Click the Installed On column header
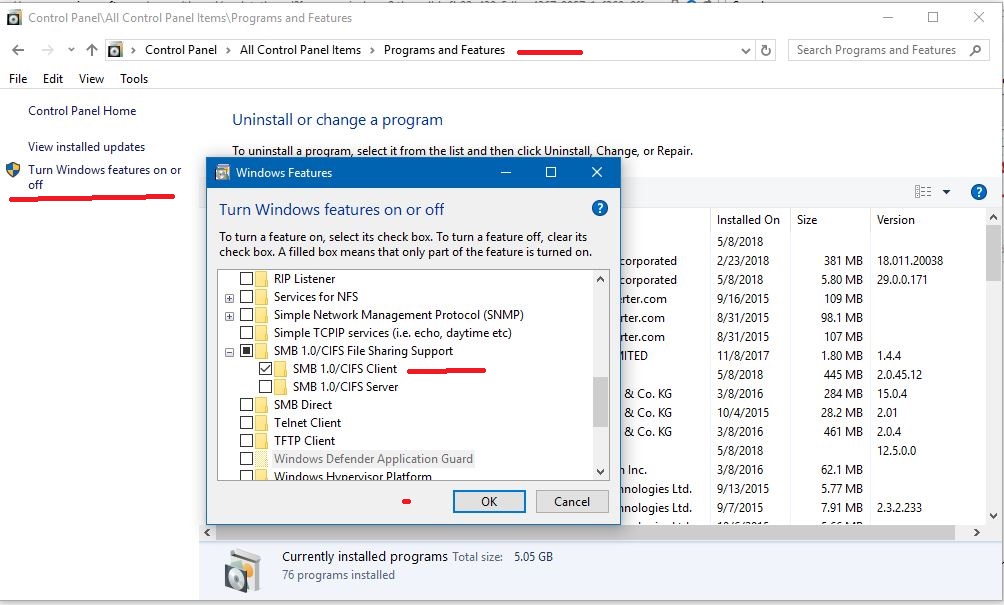Screen dimensions: 1004x605 click(748, 220)
